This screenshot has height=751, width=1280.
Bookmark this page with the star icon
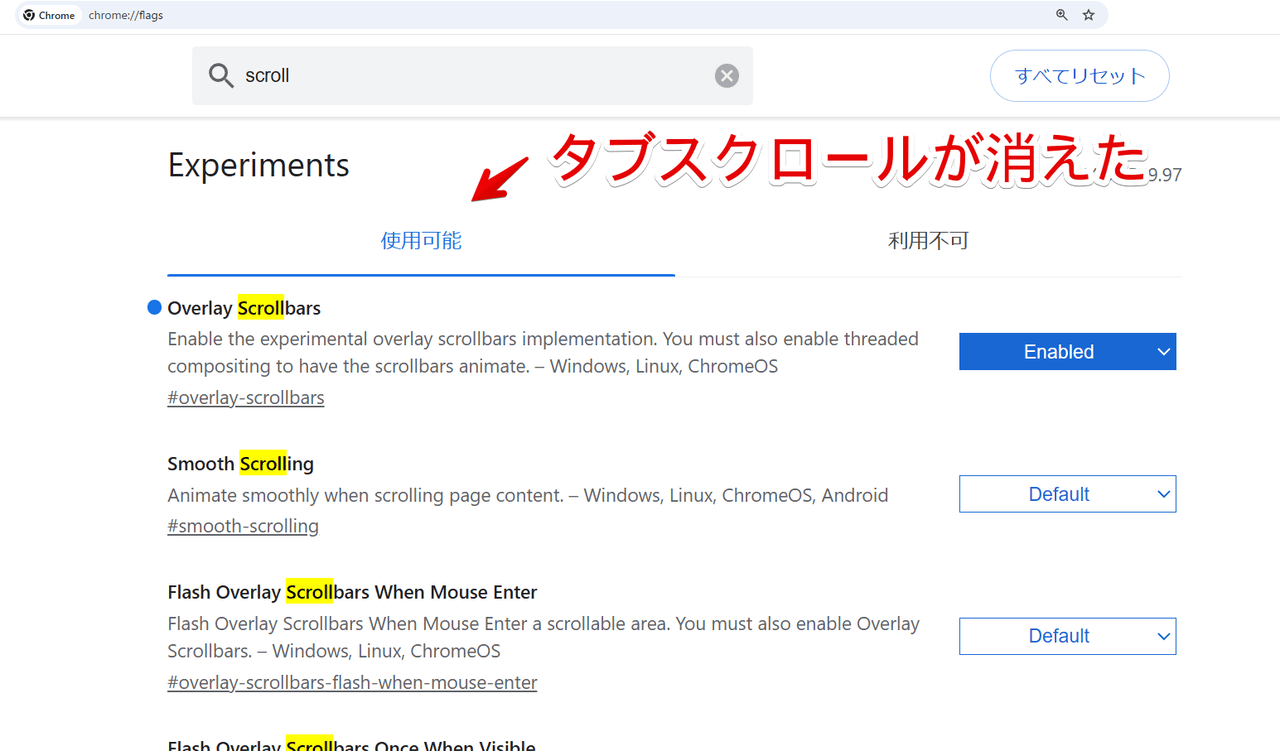coord(1089,15)
